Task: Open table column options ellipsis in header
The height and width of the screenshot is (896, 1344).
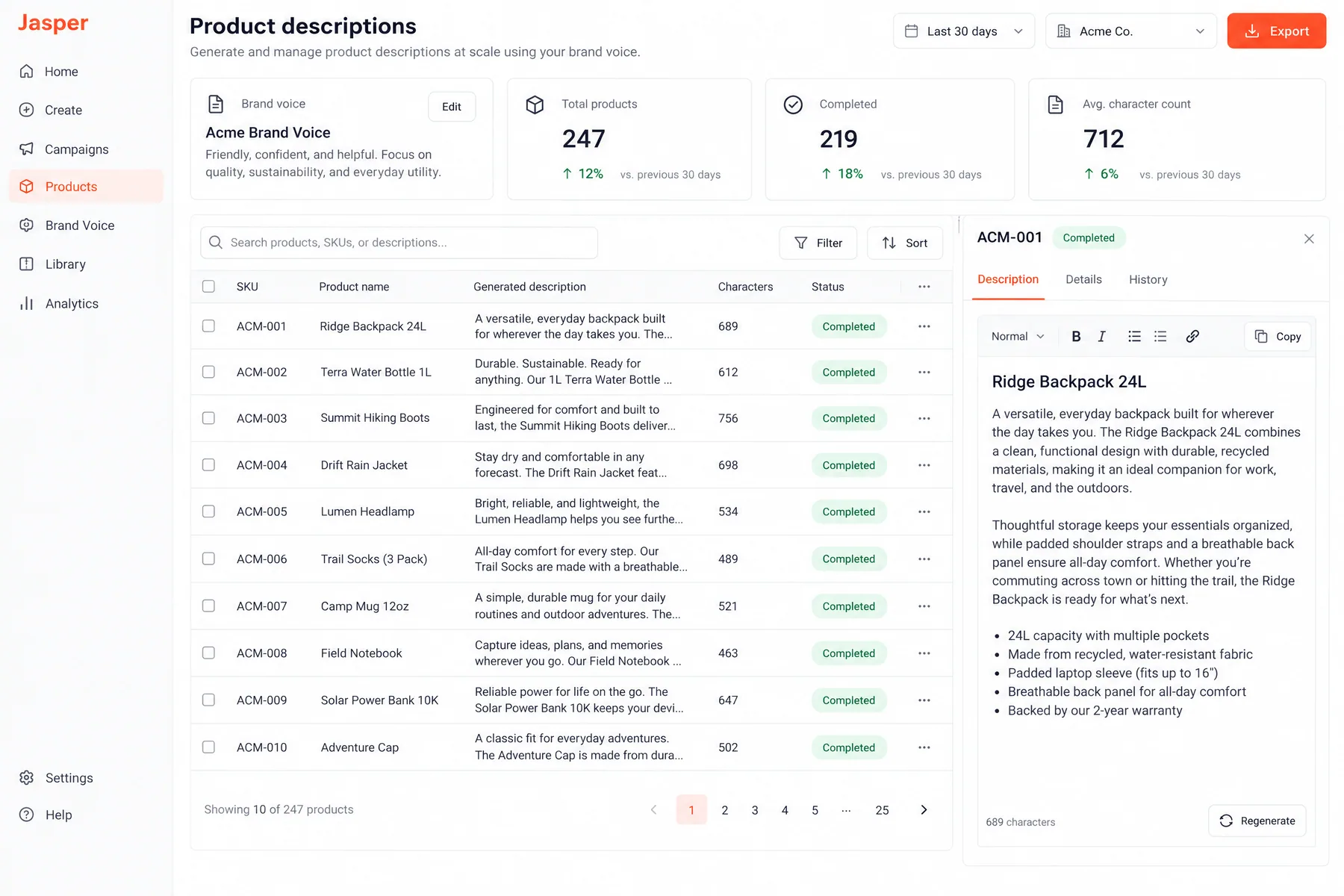Action: click(x=924, y=287)
